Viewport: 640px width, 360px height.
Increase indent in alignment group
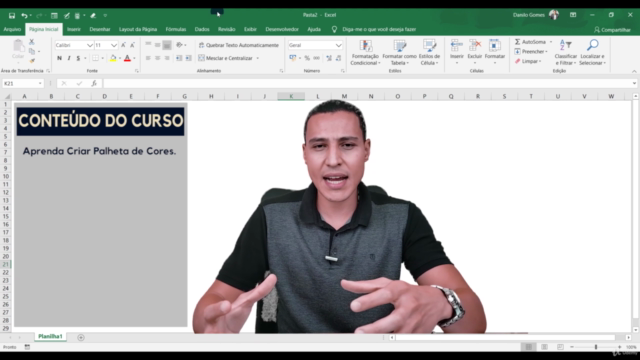(x=188, y=58)
